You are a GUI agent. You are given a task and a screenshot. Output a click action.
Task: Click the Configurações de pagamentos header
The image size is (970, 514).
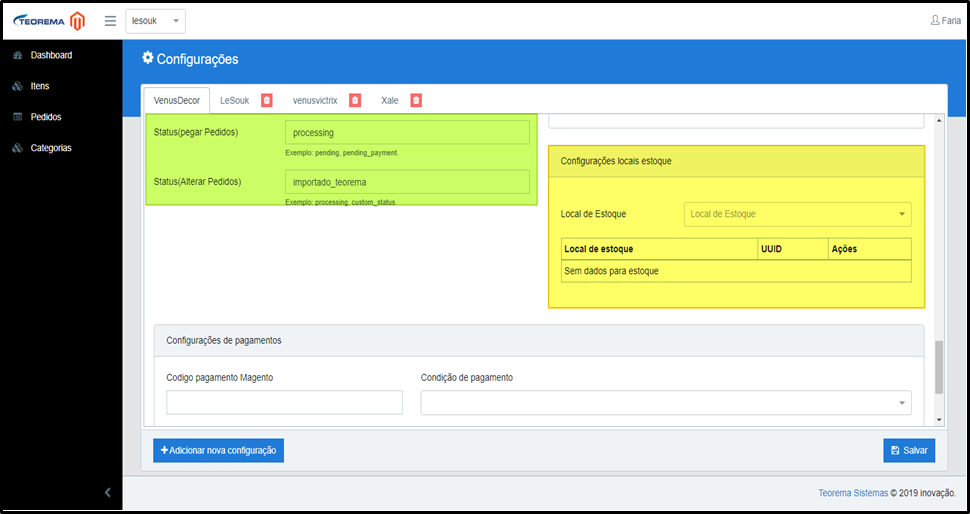[539, 340]
